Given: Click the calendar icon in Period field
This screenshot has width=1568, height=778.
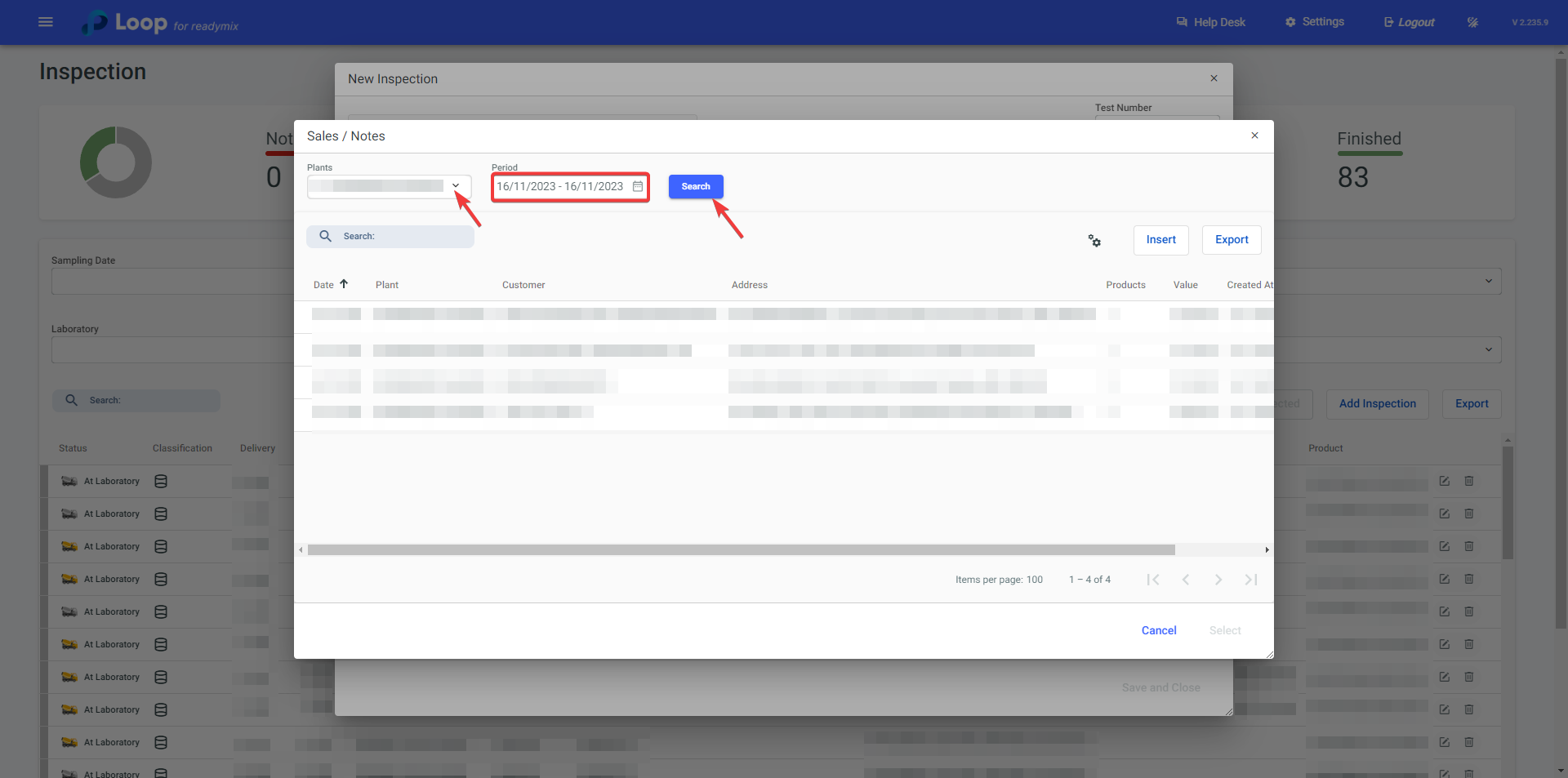Looking at the screenshot, I should click(x=638, y=187).
